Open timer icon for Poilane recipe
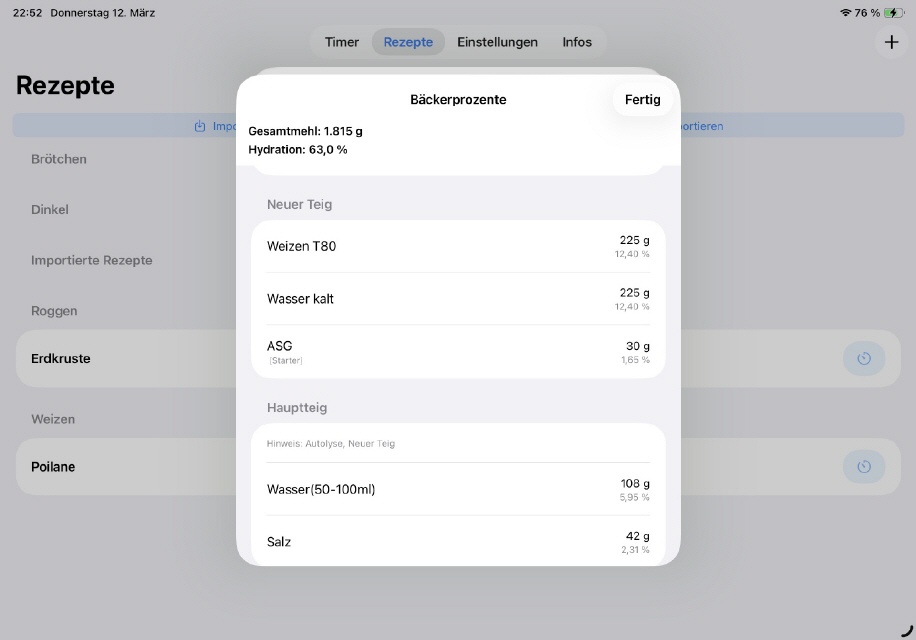Image resolution: width=916 pixels, height=640 pixels. pyautogui.click(x=864, y=467)
